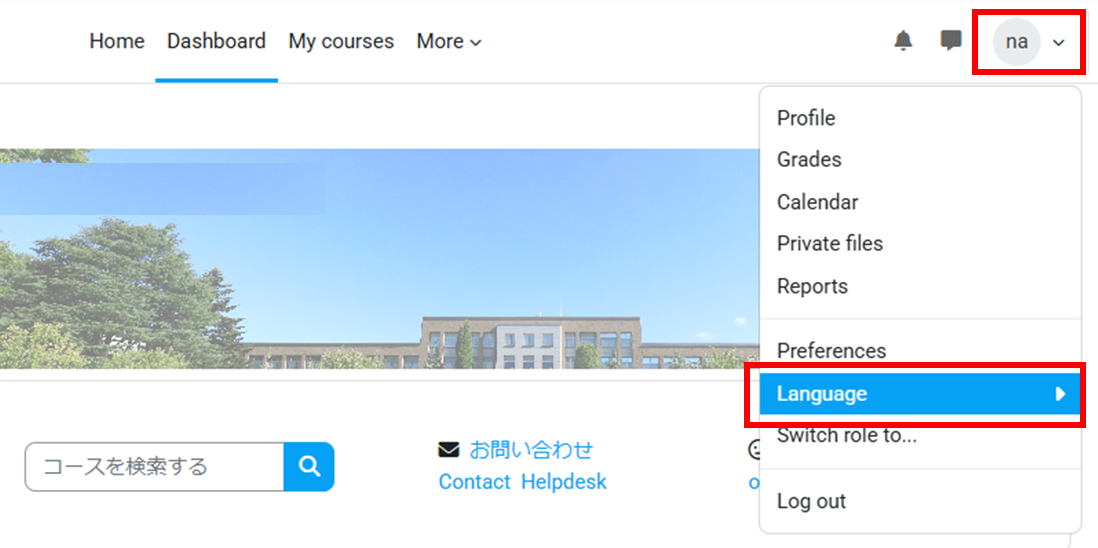
Task: Open the messaging speech bubble icon
Action: (950, 41)
